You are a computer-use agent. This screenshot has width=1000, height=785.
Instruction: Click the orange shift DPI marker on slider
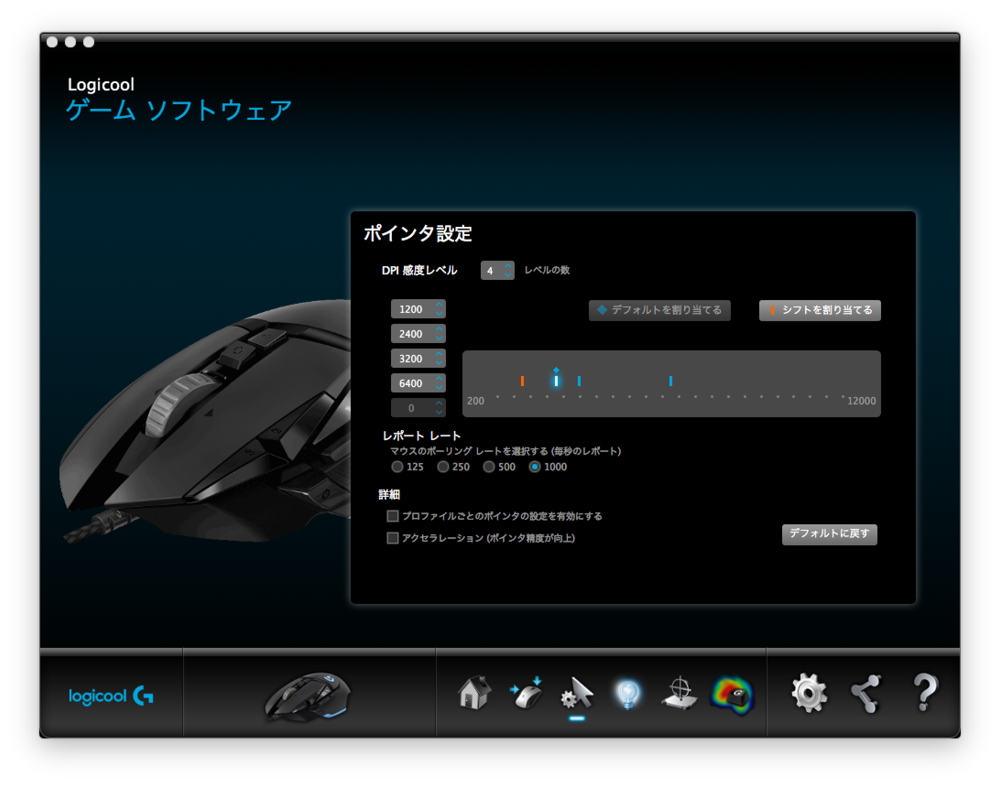[522, 381]
